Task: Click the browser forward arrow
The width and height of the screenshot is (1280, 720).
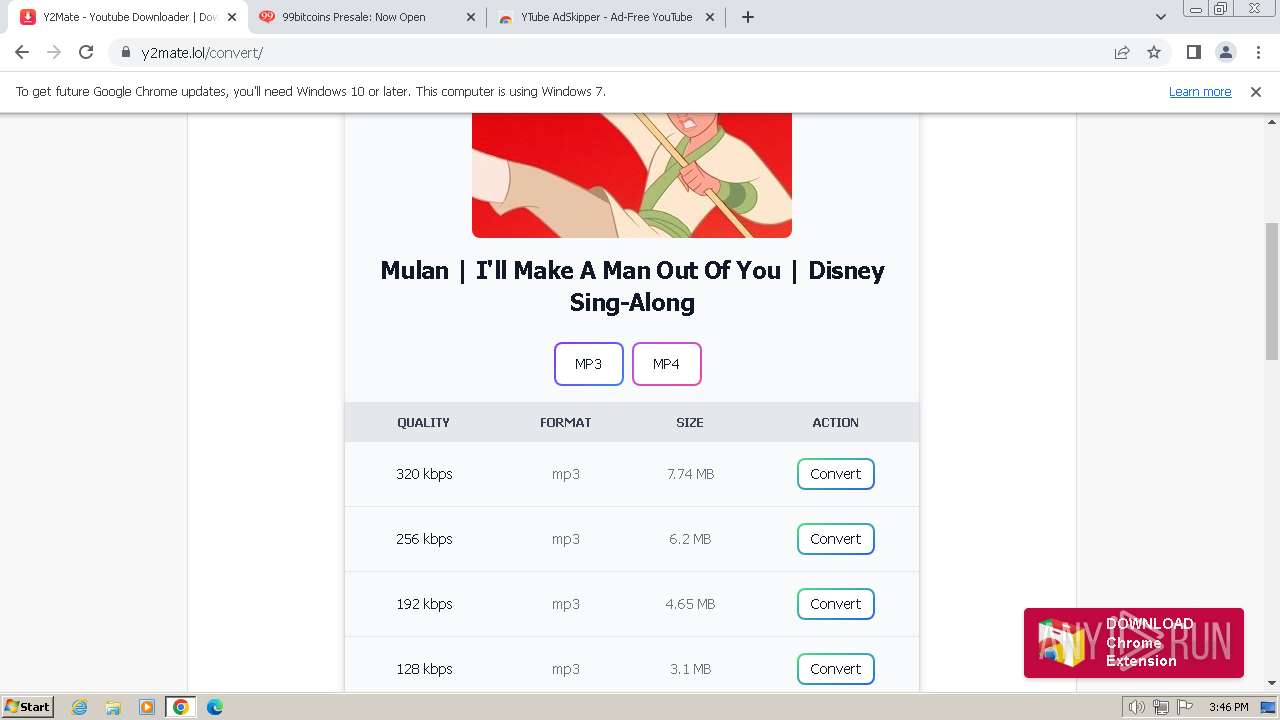Action: 54,52
